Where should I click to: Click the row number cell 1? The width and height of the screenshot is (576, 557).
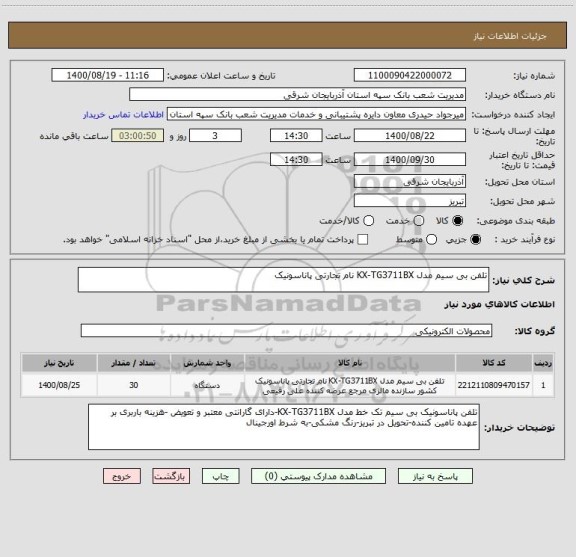(x=543, y=385)
